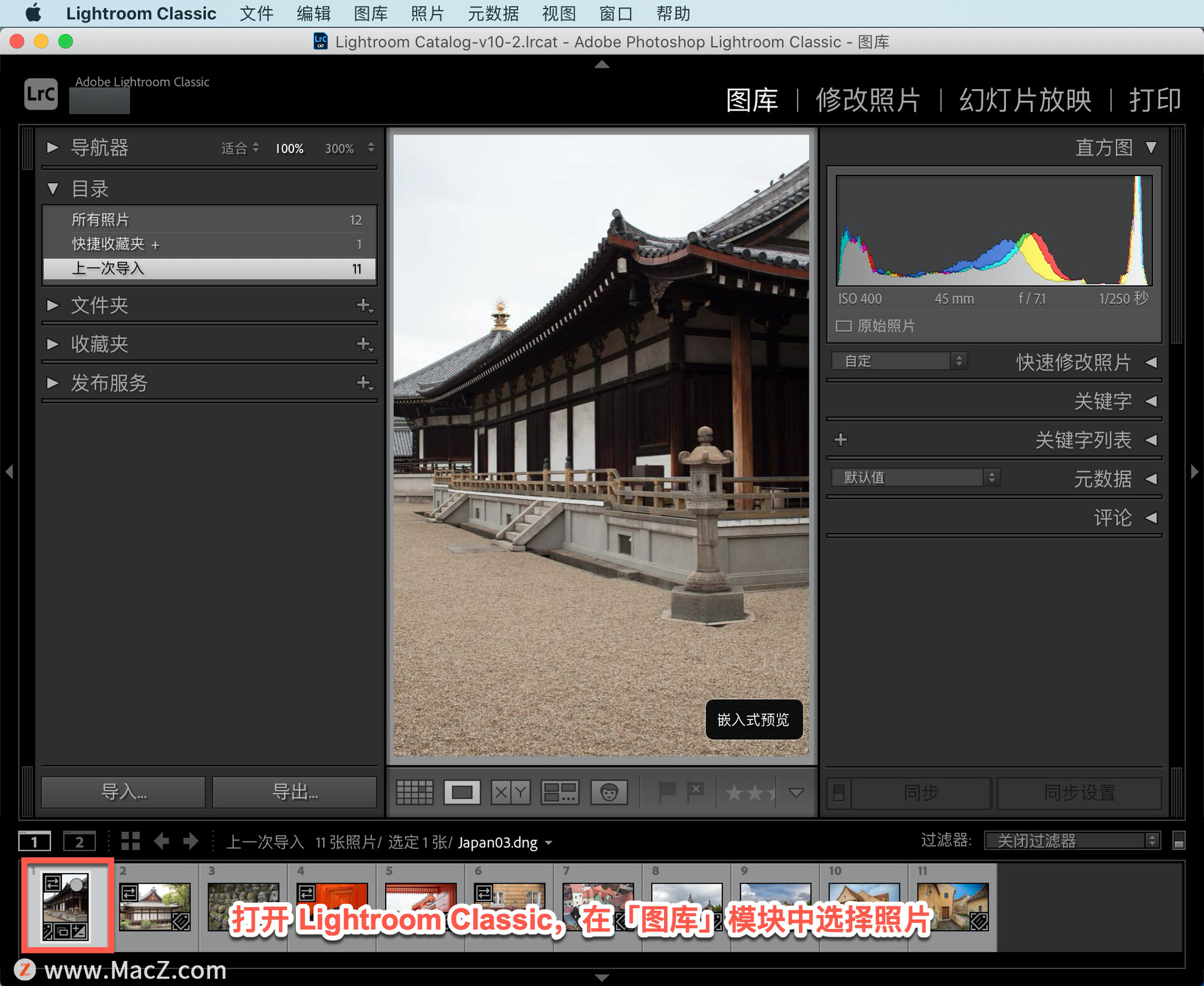
Task: Set navigator zoom to 100%
Action: pos(290,149)
